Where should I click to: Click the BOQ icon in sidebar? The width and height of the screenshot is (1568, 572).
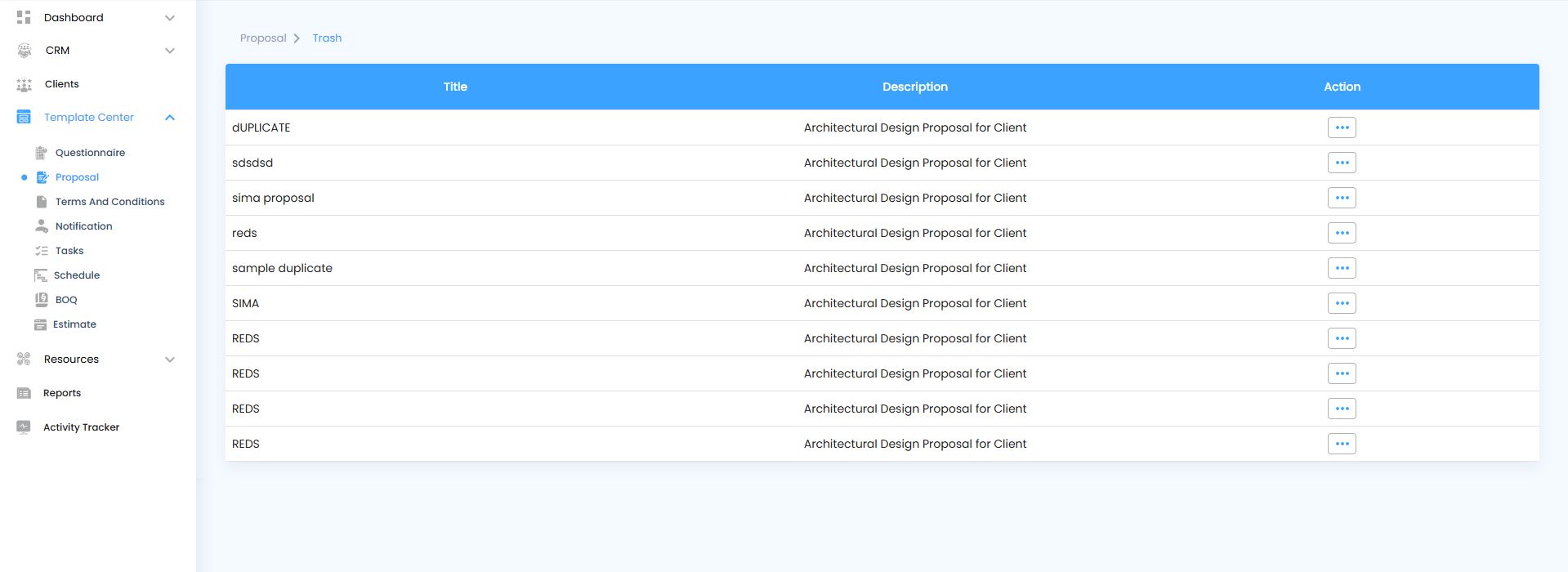pyautogui.click(x=42, y=300)
